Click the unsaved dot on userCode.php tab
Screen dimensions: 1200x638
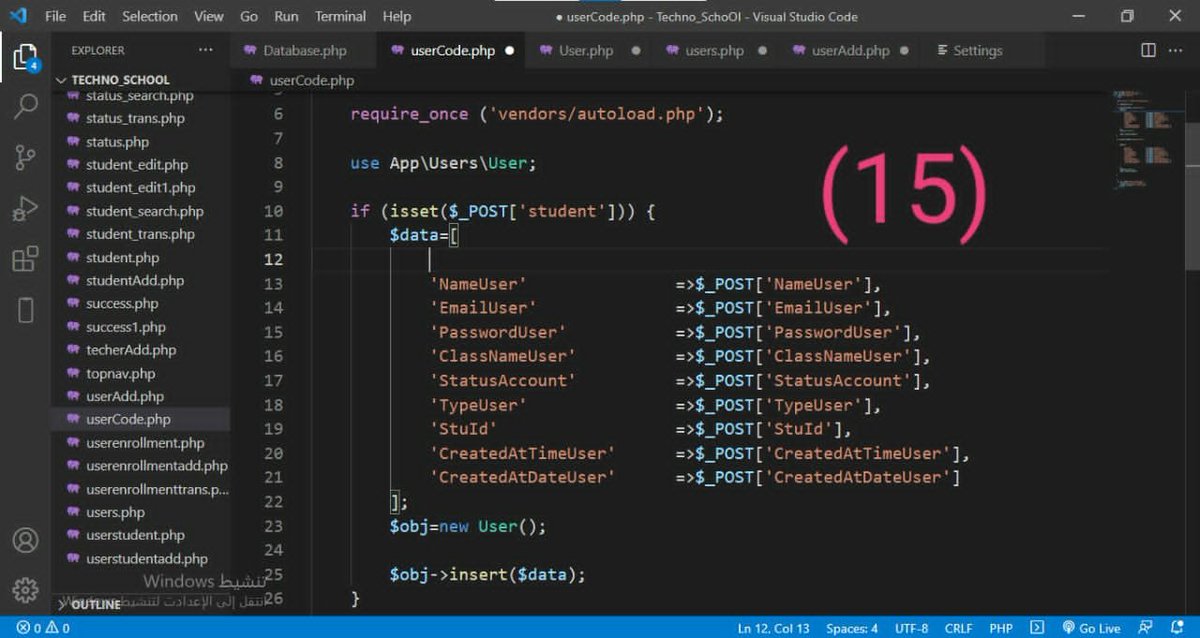(x=510, y=51)
